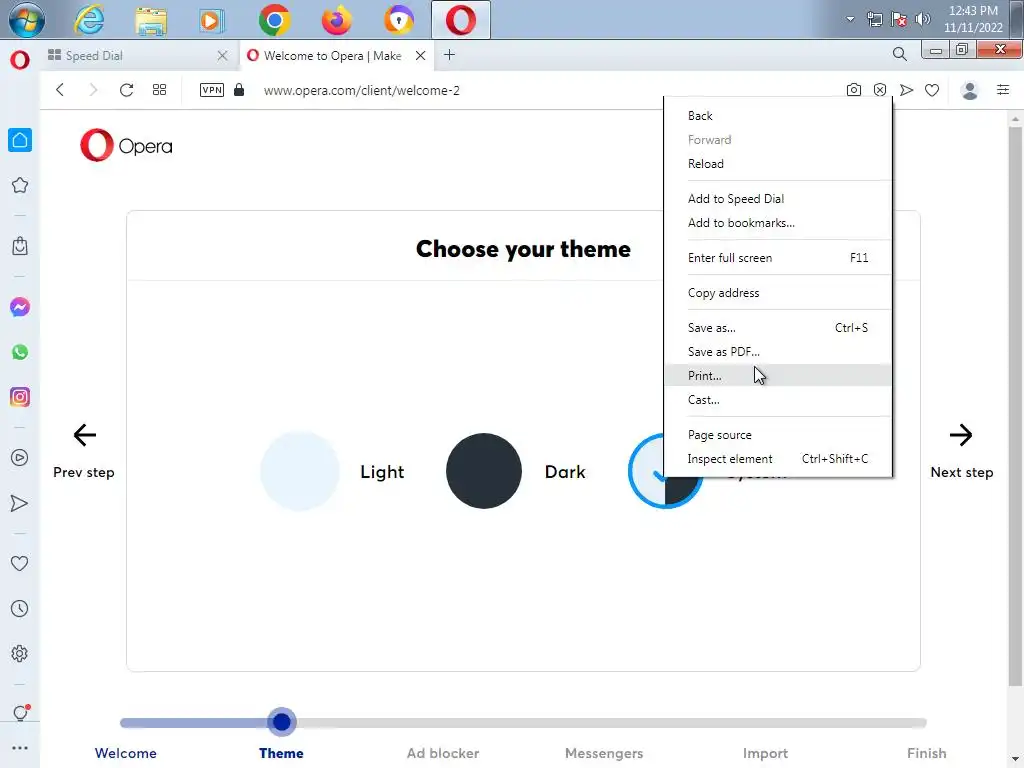
Task: Open Instagram in the sidebar
Action: coord(20,397)
